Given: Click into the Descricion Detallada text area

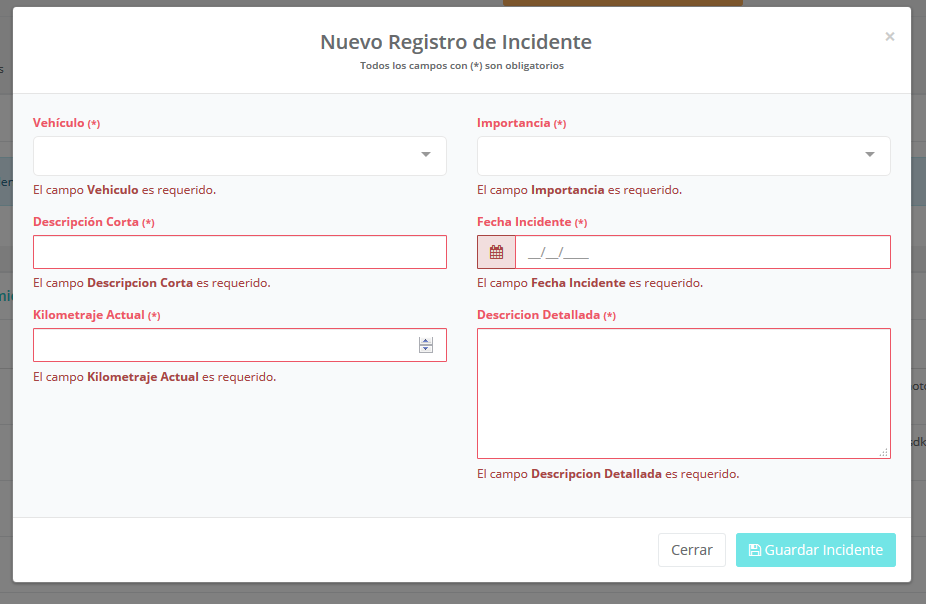Looking at the screenshot, I should click(x=683, y=393).
